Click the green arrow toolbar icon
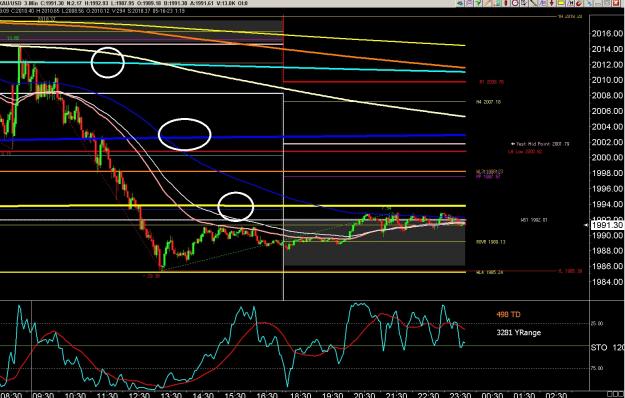The height and width of the screenshot is (398, 625). click(x=478, y=3)
